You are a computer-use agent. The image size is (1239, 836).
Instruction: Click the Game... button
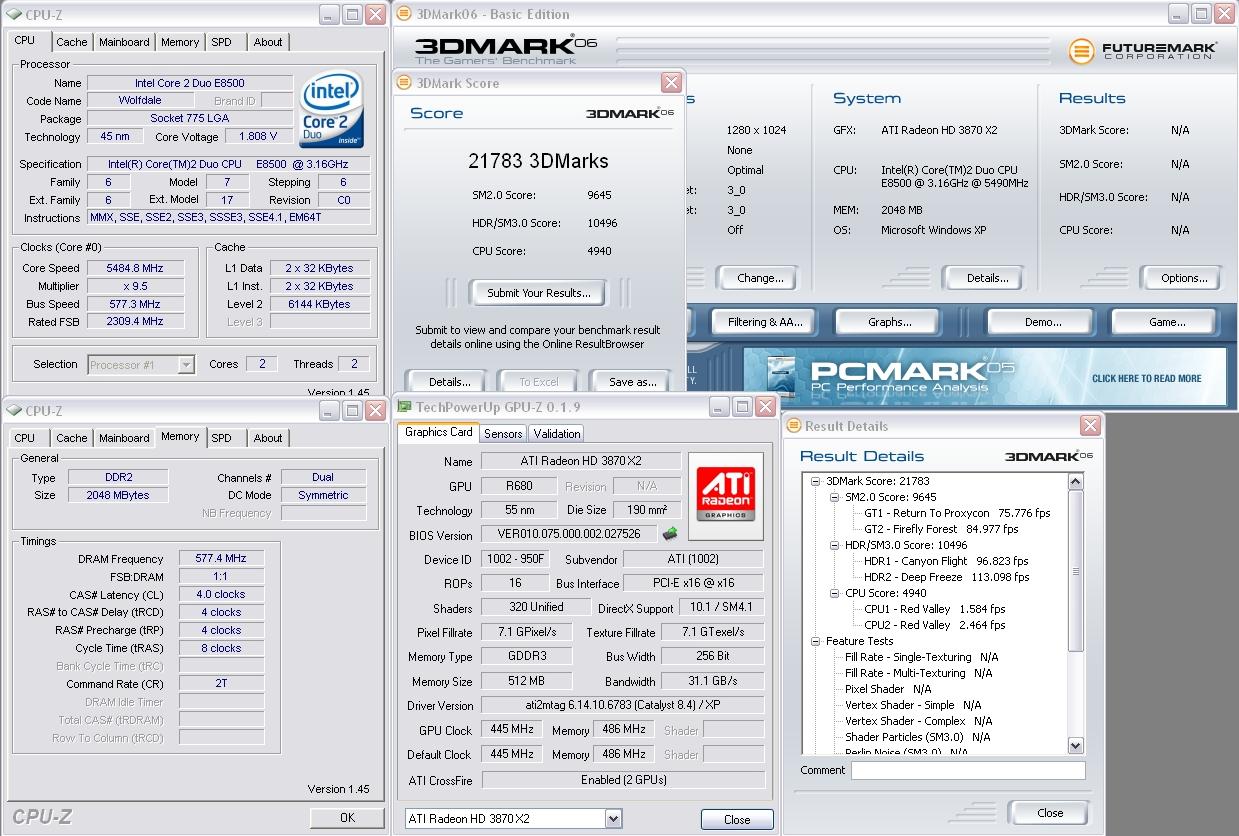point(1166,322)
